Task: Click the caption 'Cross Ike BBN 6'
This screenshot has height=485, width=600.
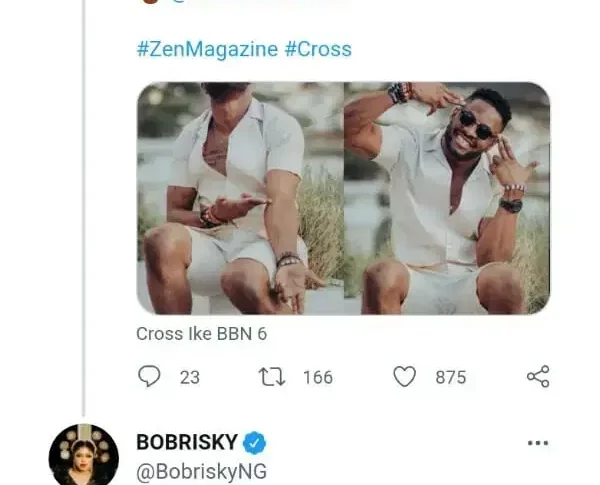Action: (201, 334)
